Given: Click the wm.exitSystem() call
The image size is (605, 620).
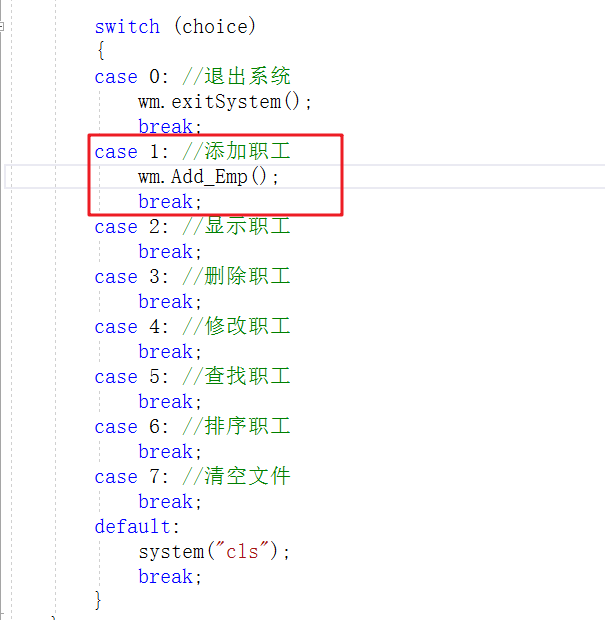Looking at the screenshot, I should 225,102.
